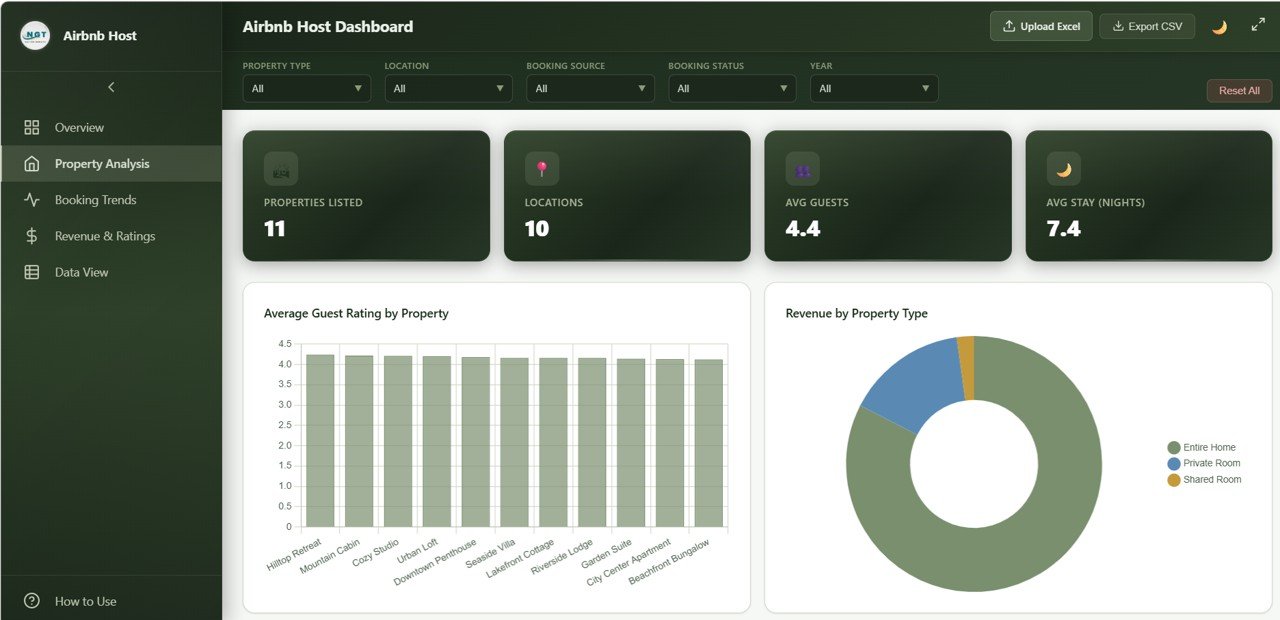Click the How to Use help icon
This screenshot has height=620, width=1280.
[x=32, y=601]
